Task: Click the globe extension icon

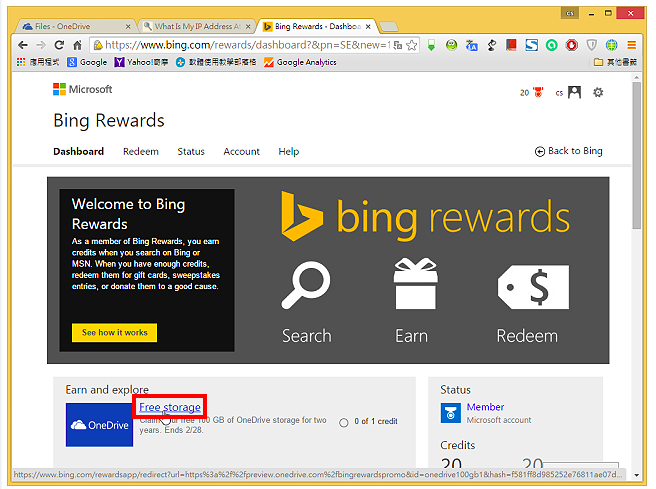Action: pos(612,45)
